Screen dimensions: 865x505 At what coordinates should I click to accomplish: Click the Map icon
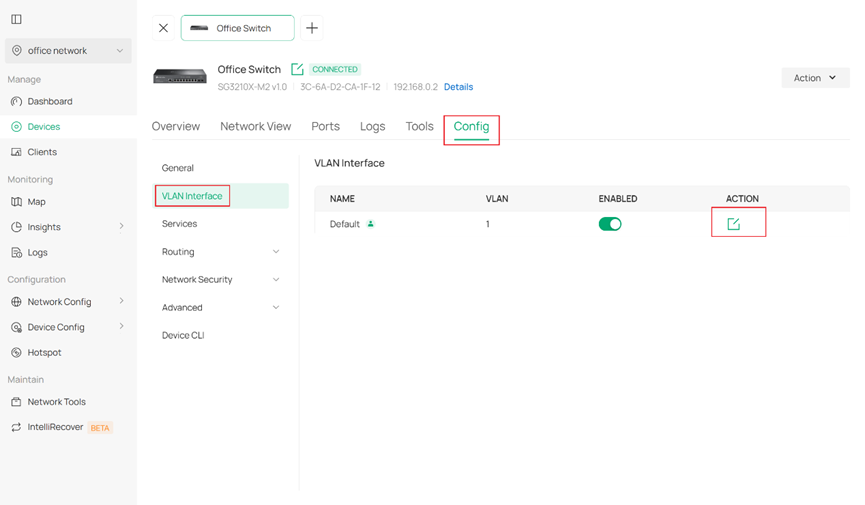coord(17,202)
